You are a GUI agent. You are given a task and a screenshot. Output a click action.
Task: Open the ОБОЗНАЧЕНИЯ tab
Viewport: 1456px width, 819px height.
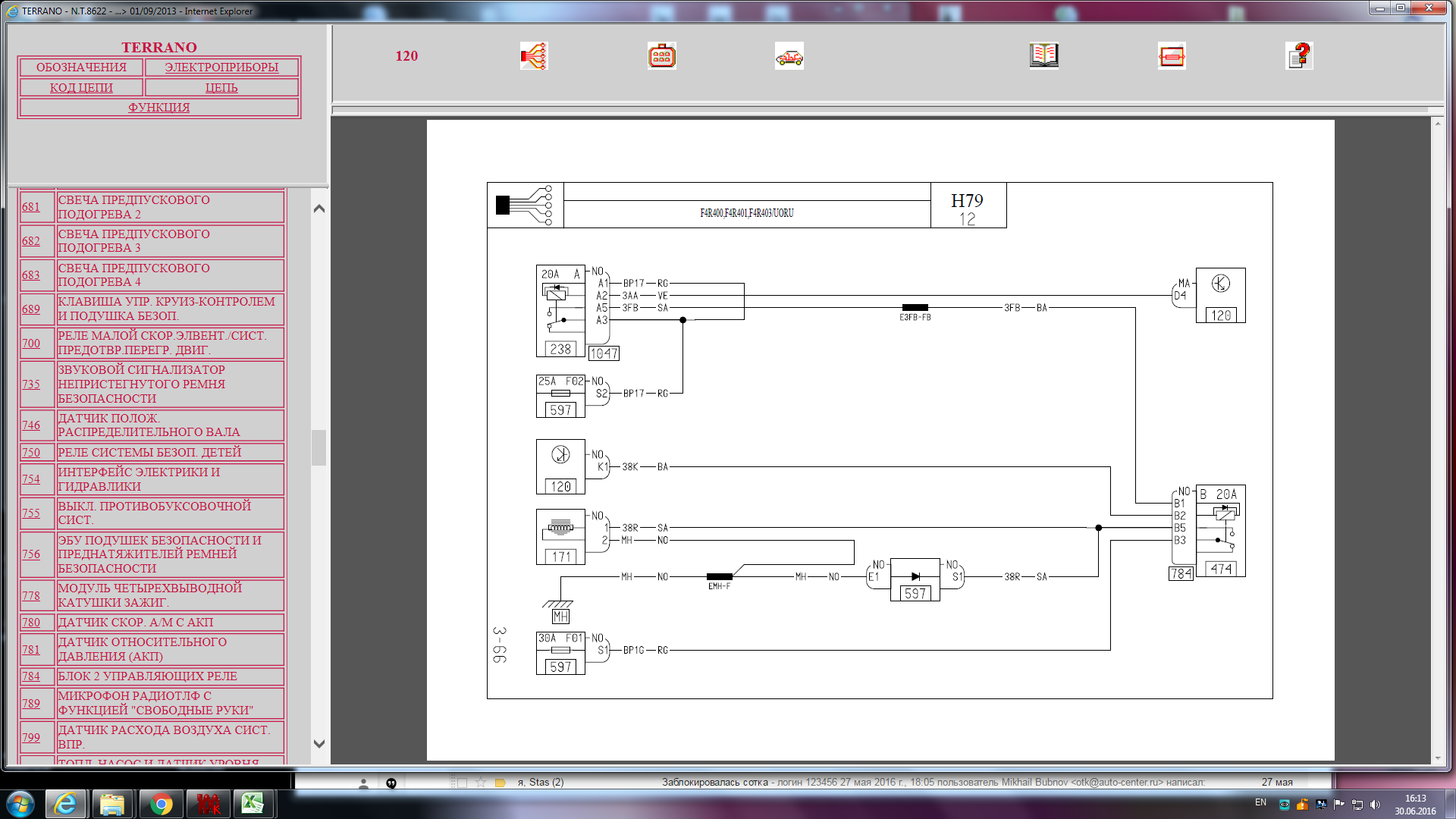tap(81, 67)
